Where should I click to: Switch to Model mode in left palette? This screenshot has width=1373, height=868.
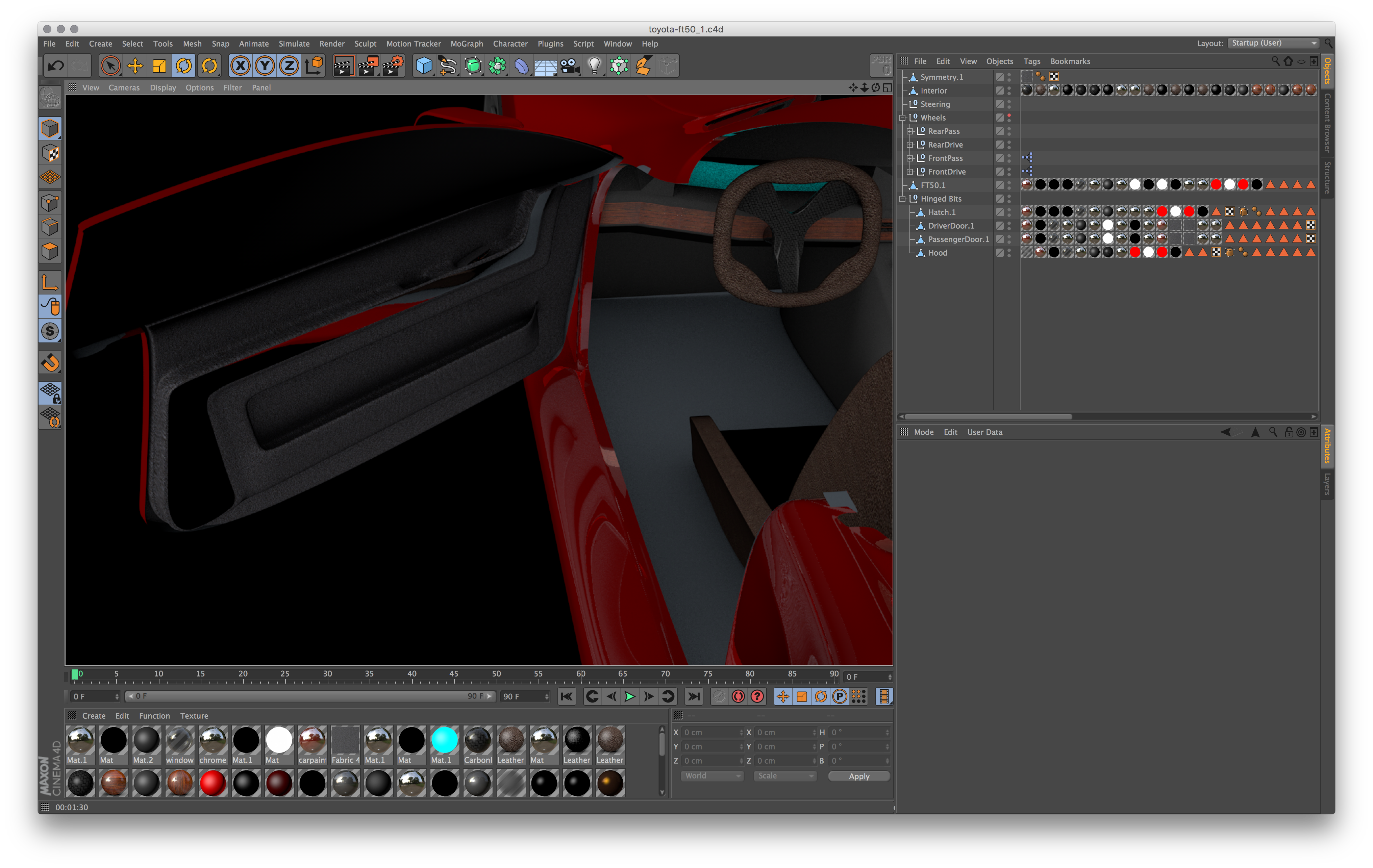click(x=50, y=129)
